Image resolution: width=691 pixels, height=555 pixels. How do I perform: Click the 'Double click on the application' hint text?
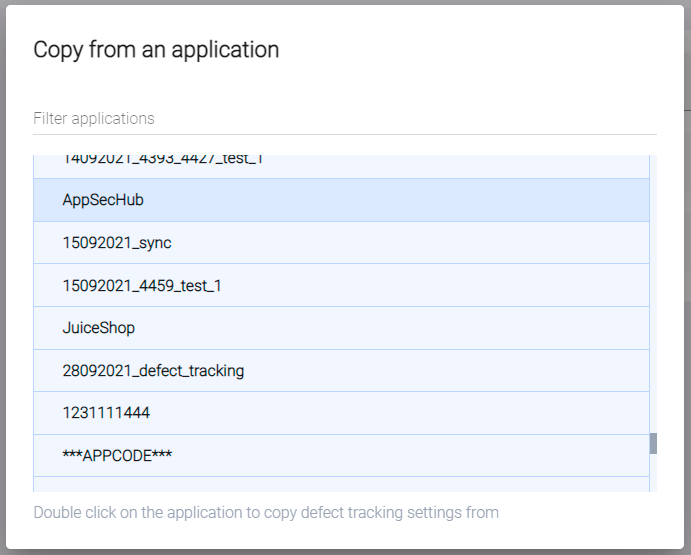266,513
